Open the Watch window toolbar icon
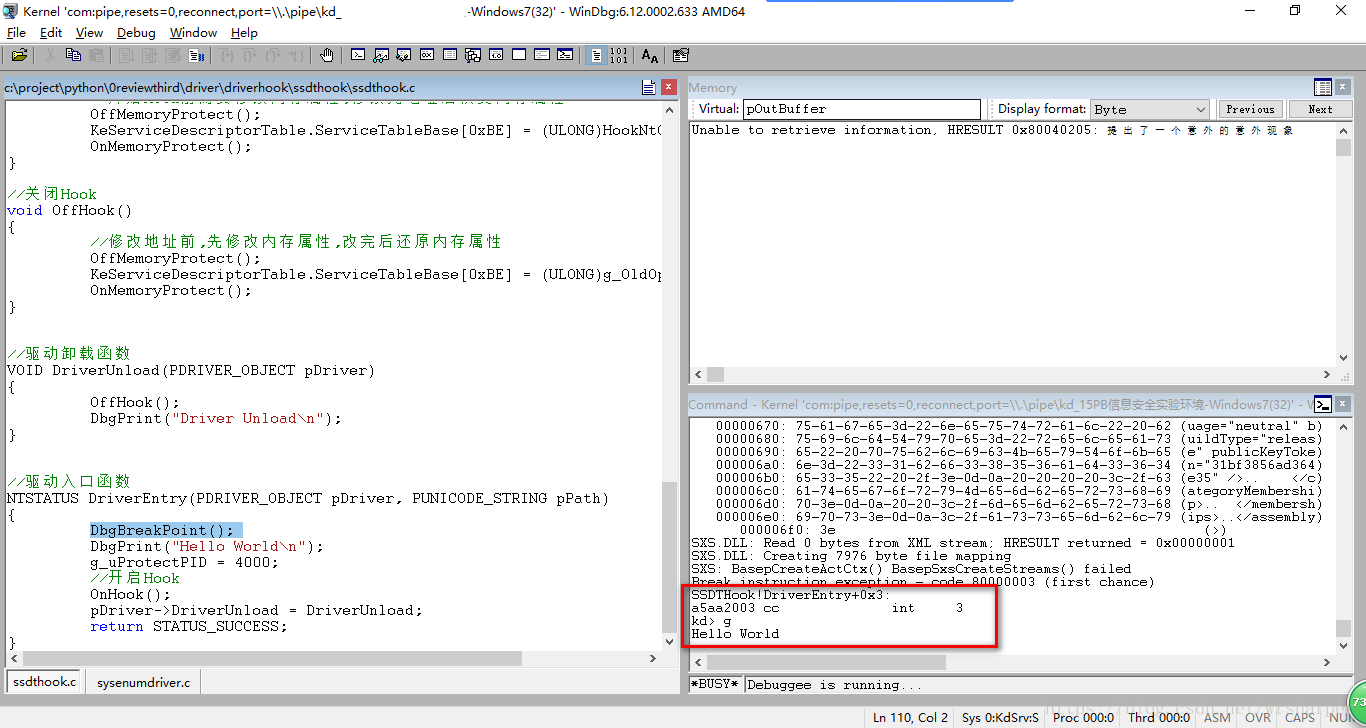This screenshot has width=1366, height=728. tap(381, 55)
